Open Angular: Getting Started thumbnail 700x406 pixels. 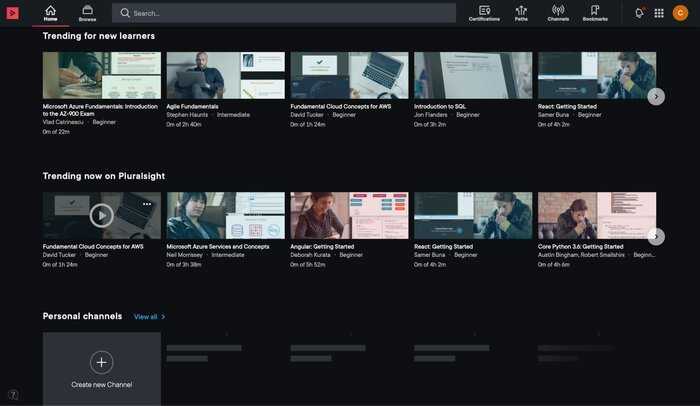349,215
